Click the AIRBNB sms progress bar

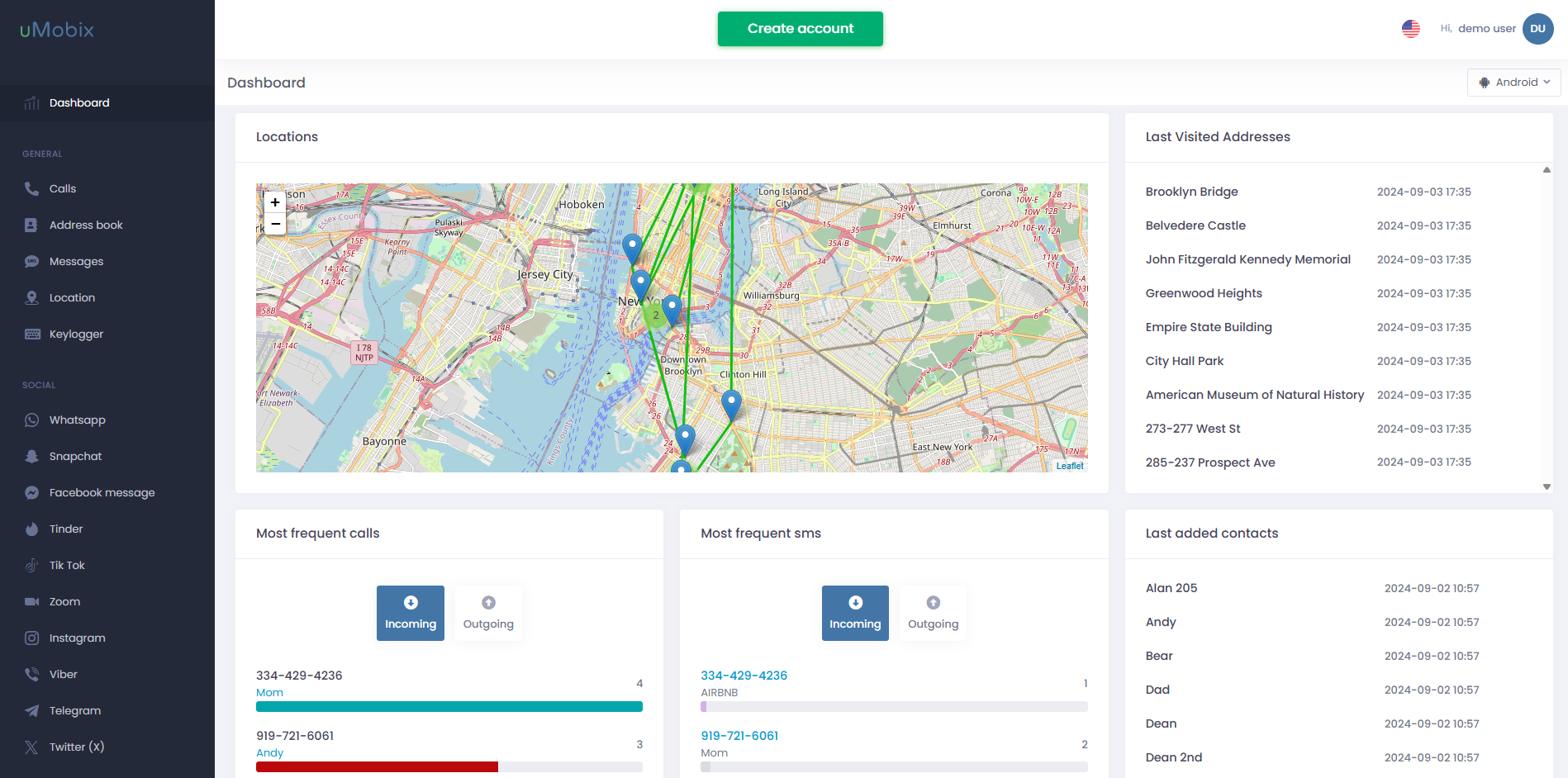[894, 707]
